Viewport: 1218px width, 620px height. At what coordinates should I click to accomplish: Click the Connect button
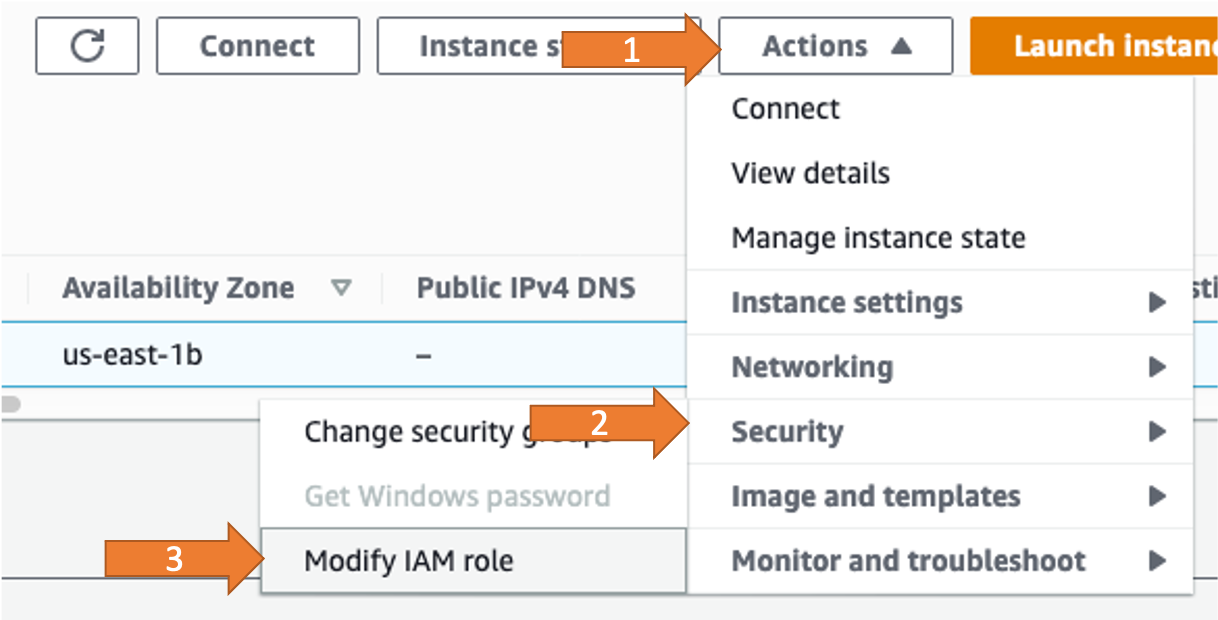(x=257, y=44)
